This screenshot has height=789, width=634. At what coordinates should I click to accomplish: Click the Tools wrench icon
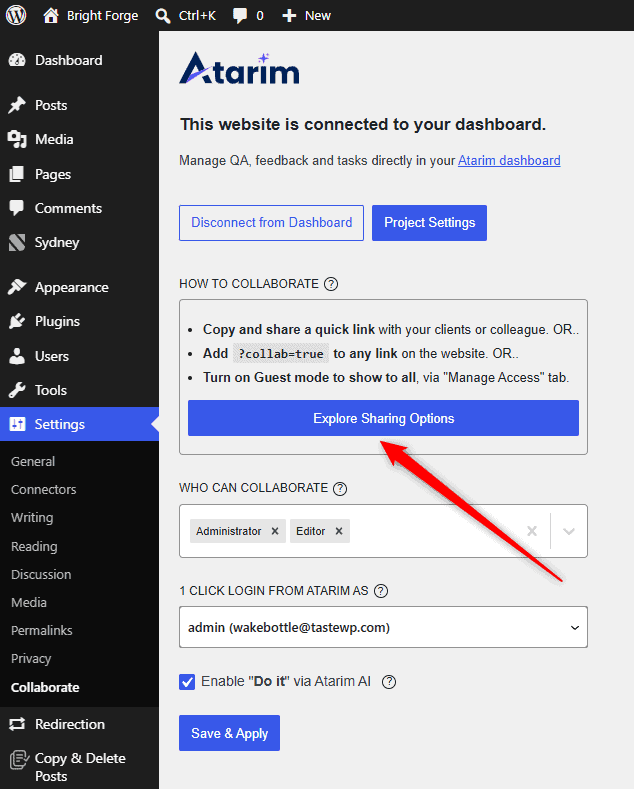[17, 390]
